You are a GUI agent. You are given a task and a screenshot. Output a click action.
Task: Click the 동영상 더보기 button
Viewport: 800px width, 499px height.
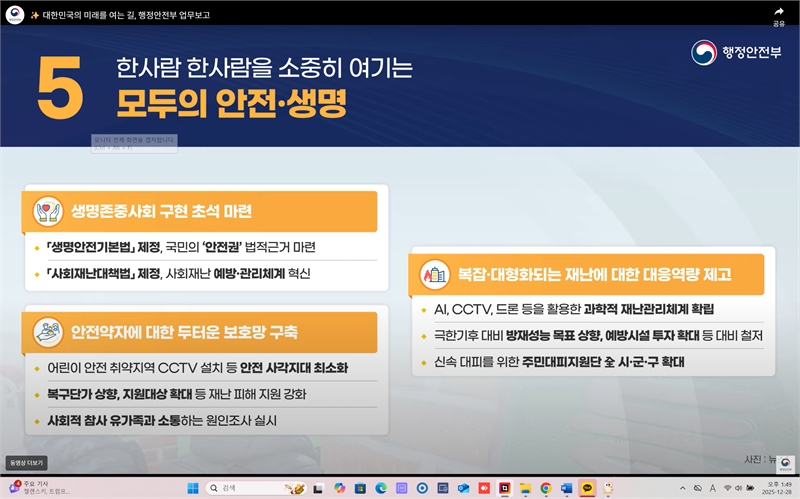click(x=24, y=463)
